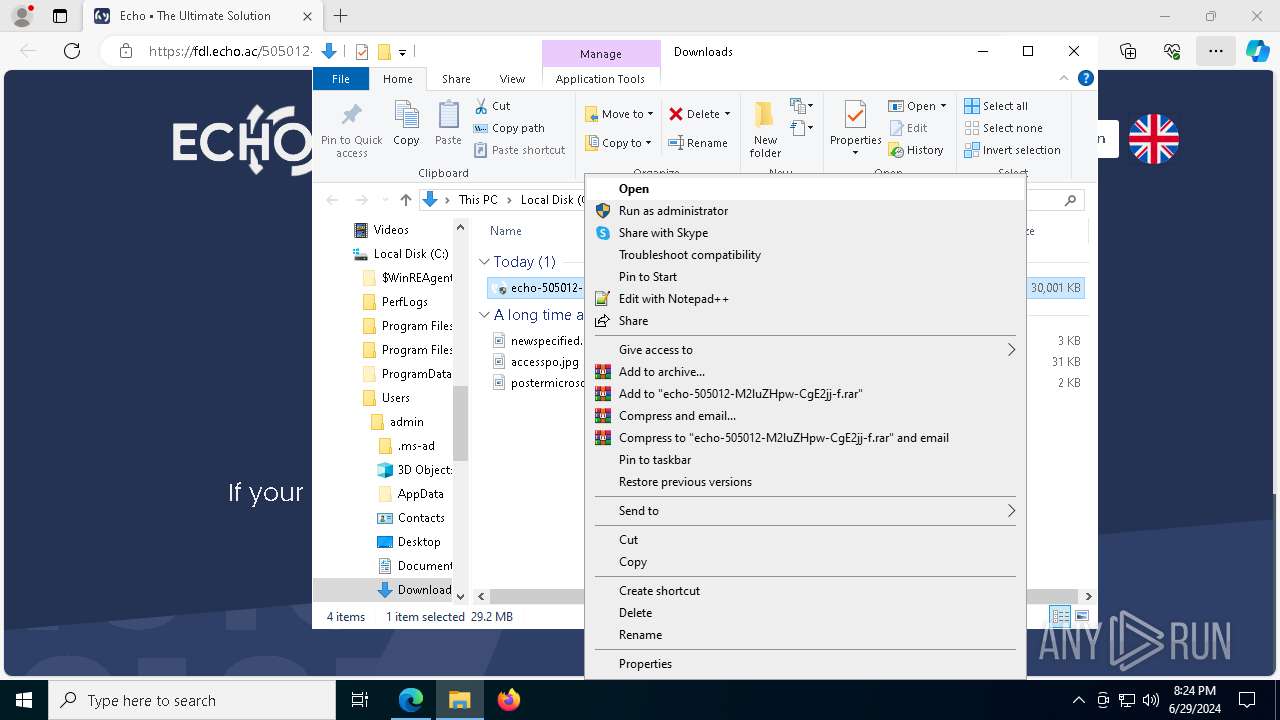Click Select all in ribbon
Image resolution: width=1280 pixels, height=720 pixels.
[x=996, y=106]
